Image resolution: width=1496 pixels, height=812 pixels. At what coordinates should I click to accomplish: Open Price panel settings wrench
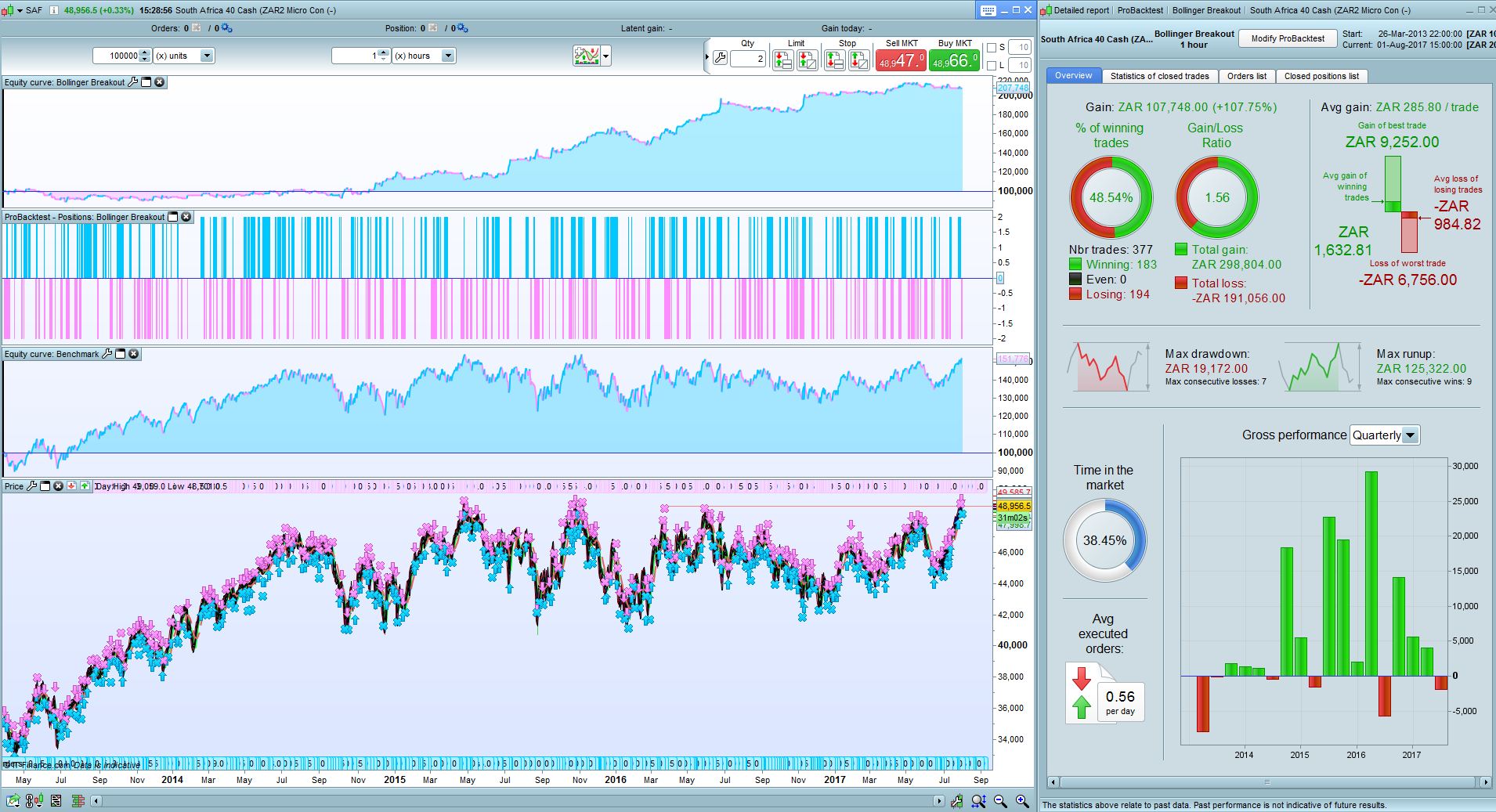tap(32, 486)
